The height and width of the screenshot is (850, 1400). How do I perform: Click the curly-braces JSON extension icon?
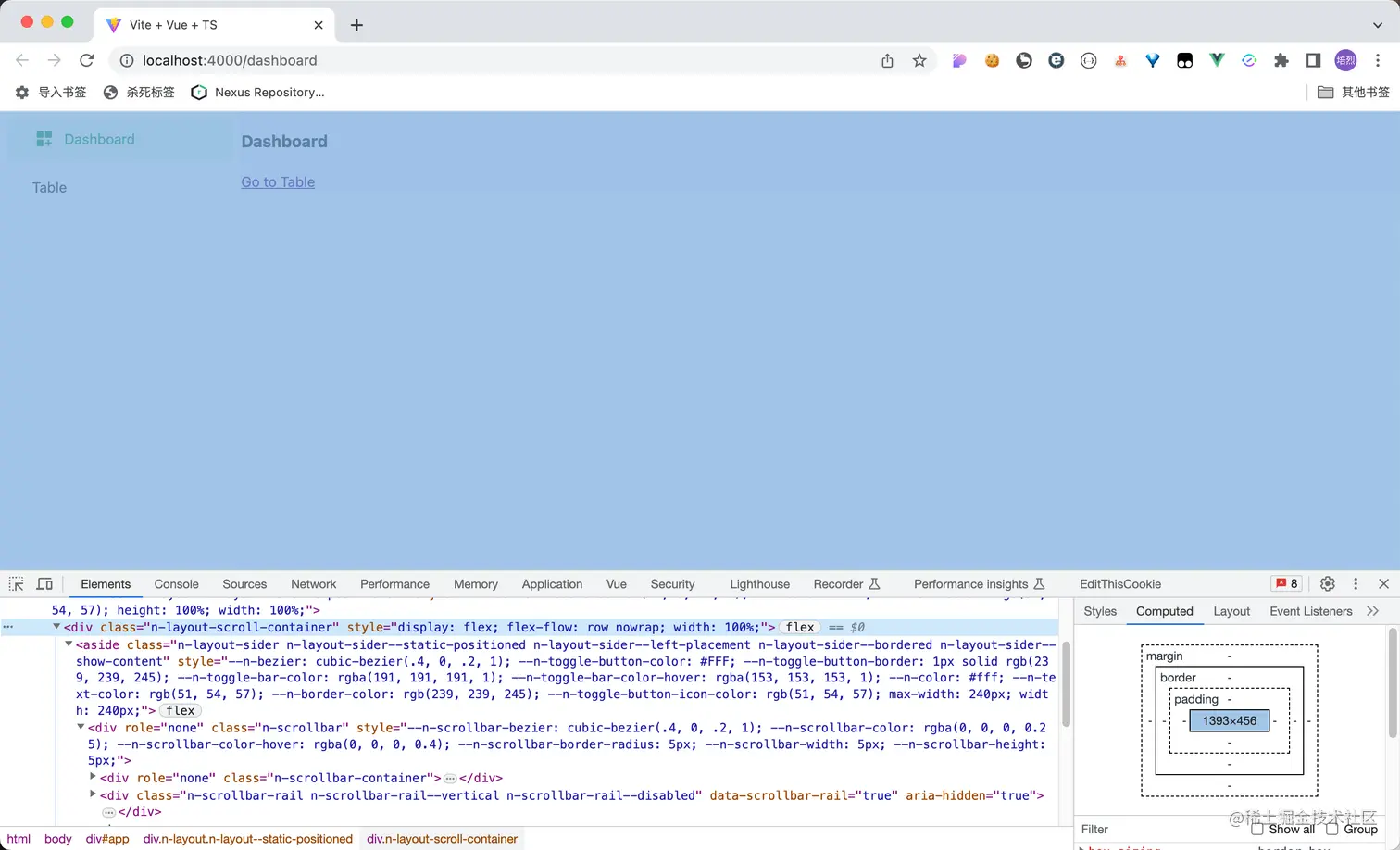(x=1088, y=60)
